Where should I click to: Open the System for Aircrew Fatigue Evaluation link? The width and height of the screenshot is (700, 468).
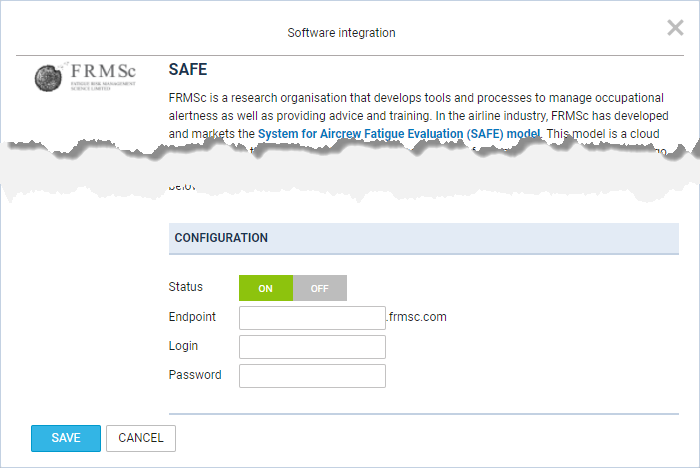[399, 134]
